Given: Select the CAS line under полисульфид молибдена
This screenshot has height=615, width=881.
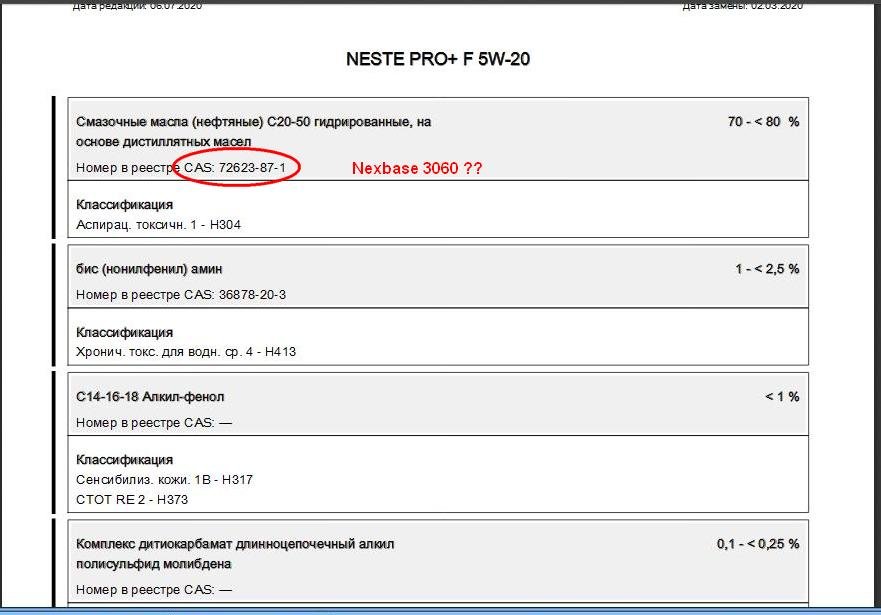Looking at the screenshot, I should tap(154, 590).
